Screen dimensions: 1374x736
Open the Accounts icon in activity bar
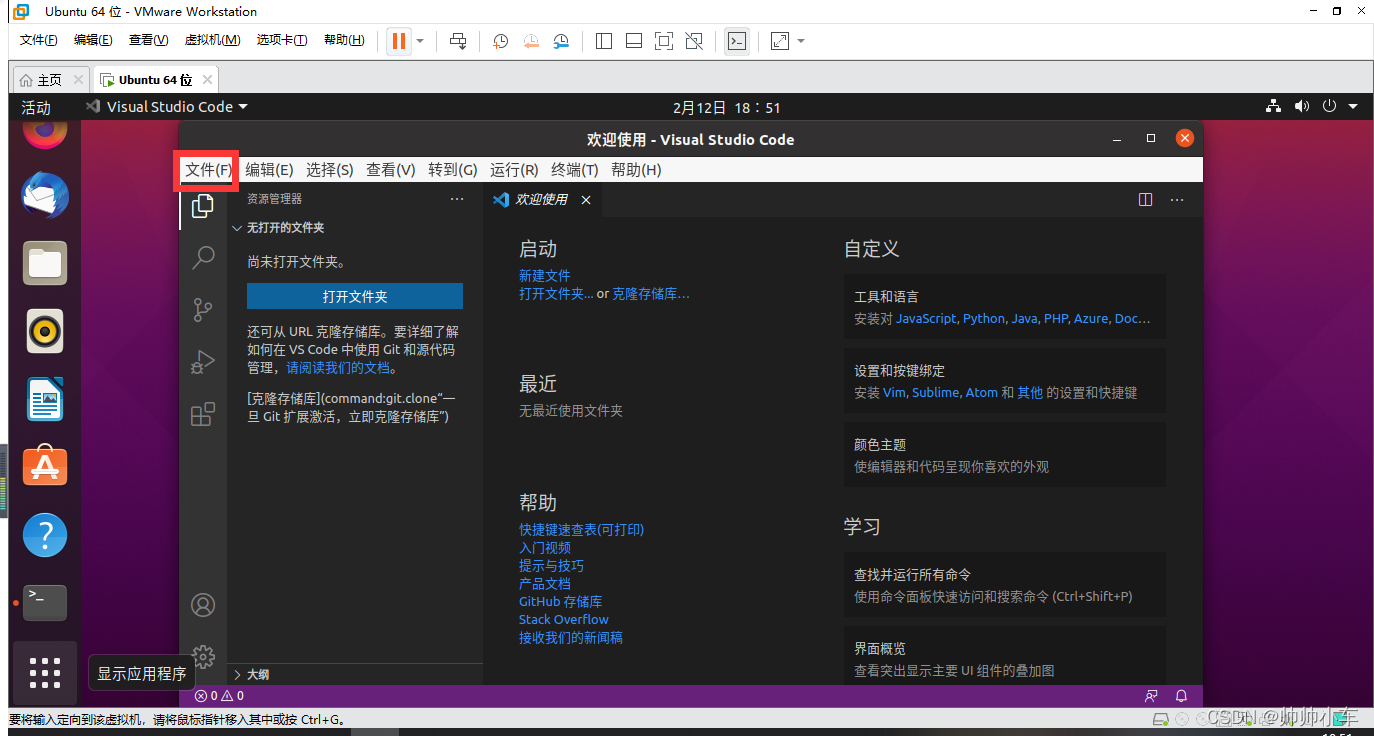click(203, 605)
